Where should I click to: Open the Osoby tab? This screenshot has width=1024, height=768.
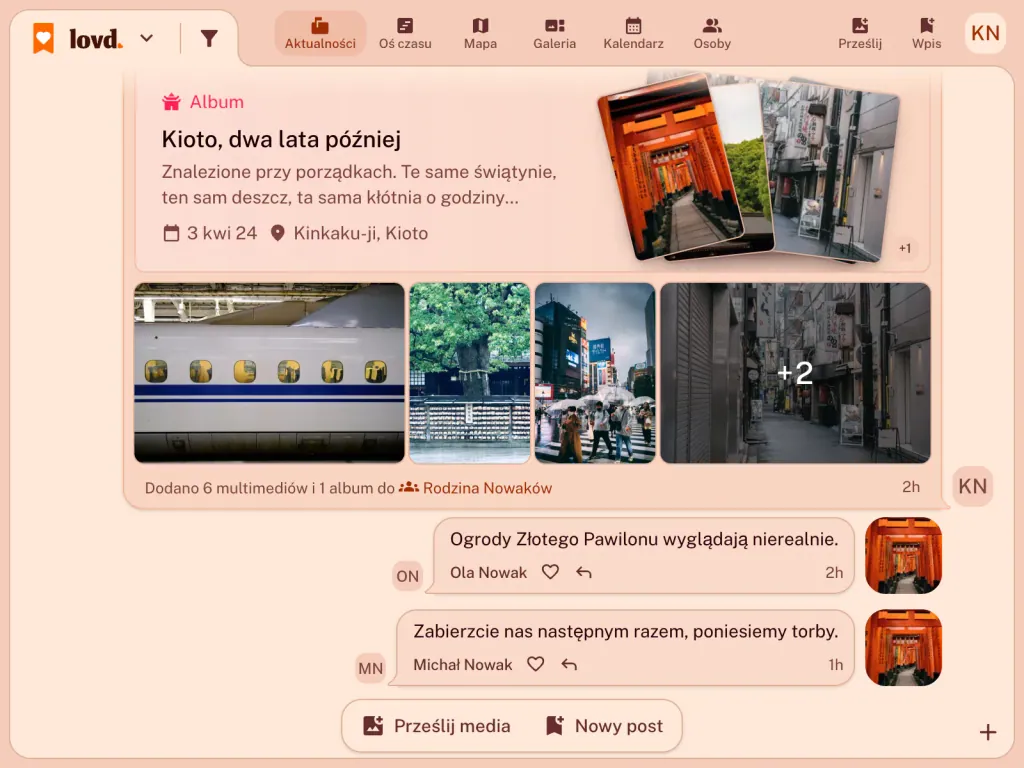click(712, 33)
